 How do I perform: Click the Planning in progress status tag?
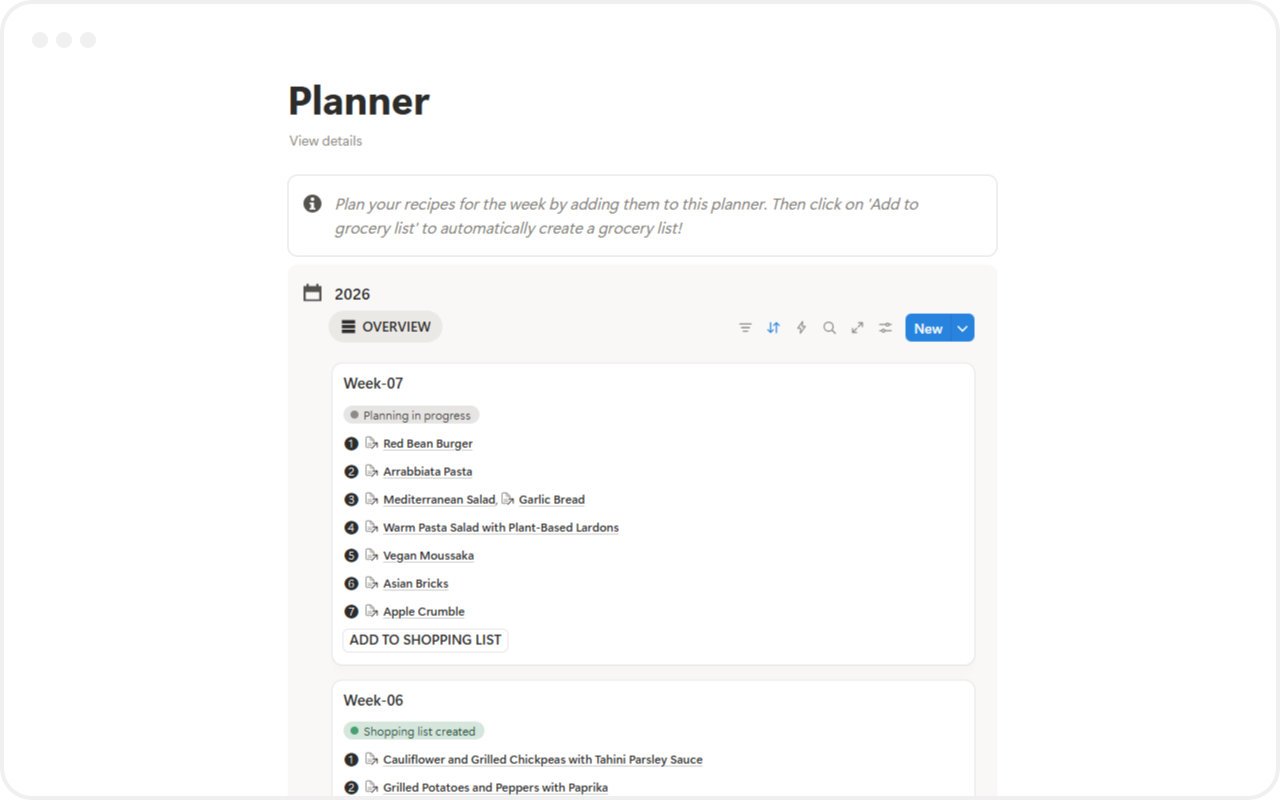412,415
